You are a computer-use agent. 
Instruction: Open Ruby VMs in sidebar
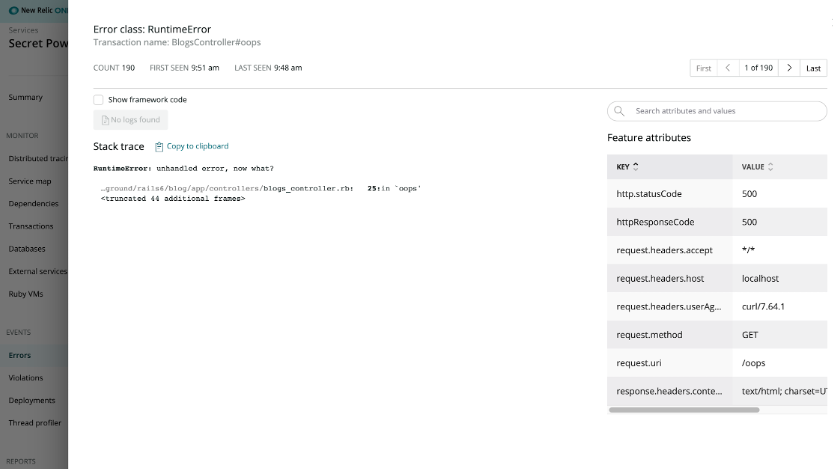(26, 294)
